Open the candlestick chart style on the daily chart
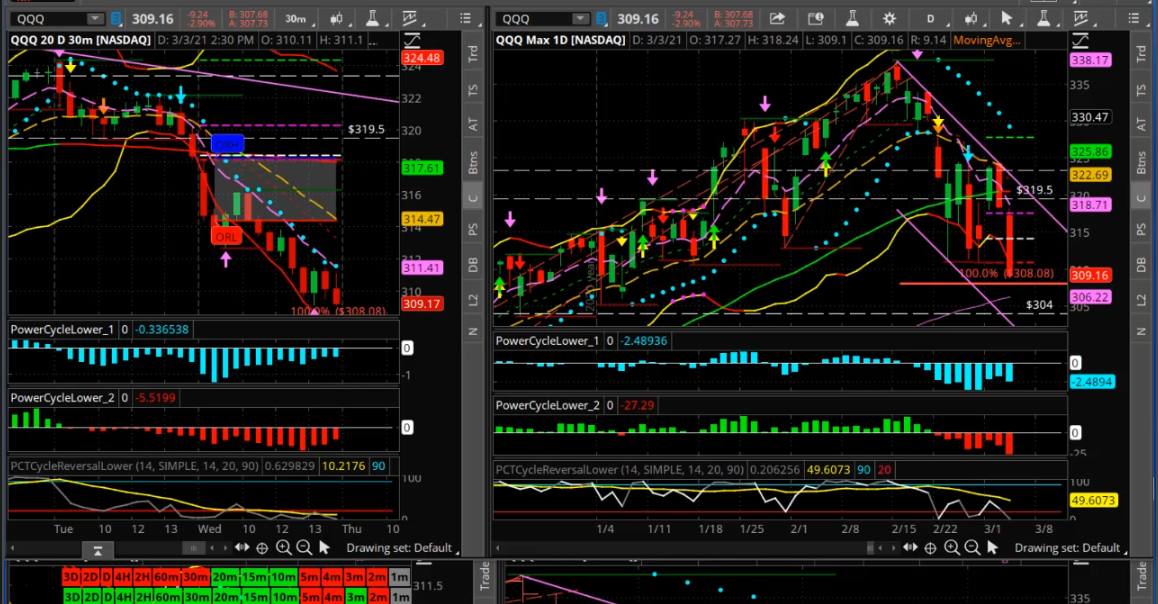Image resolution: width=1158 pixels, height=604 pixels. [971, 18]
